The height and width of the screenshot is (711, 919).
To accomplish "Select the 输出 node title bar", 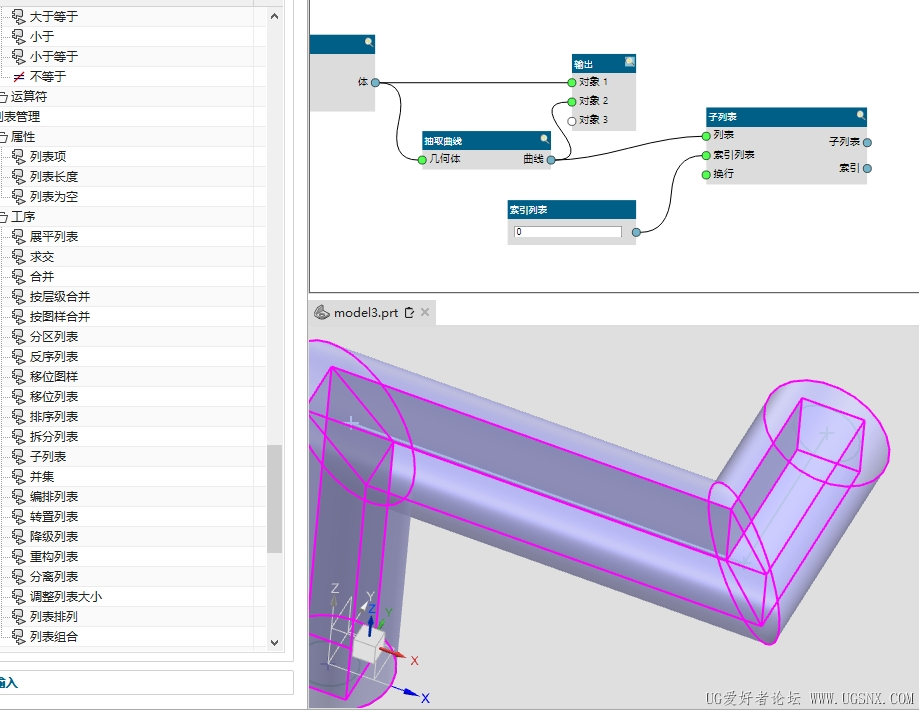I will click(x=604, y=63).
